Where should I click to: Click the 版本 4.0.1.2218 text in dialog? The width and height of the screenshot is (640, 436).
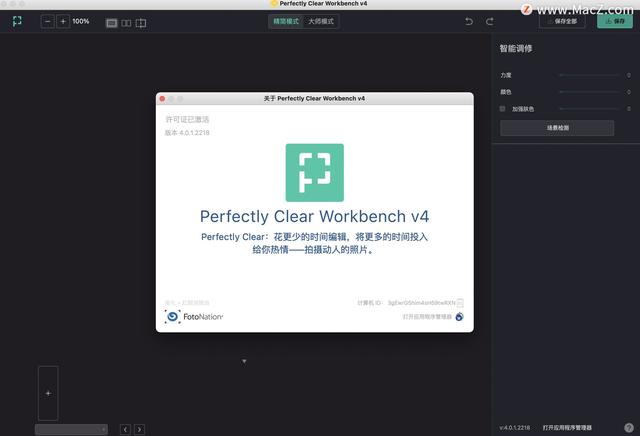point(187,133)
